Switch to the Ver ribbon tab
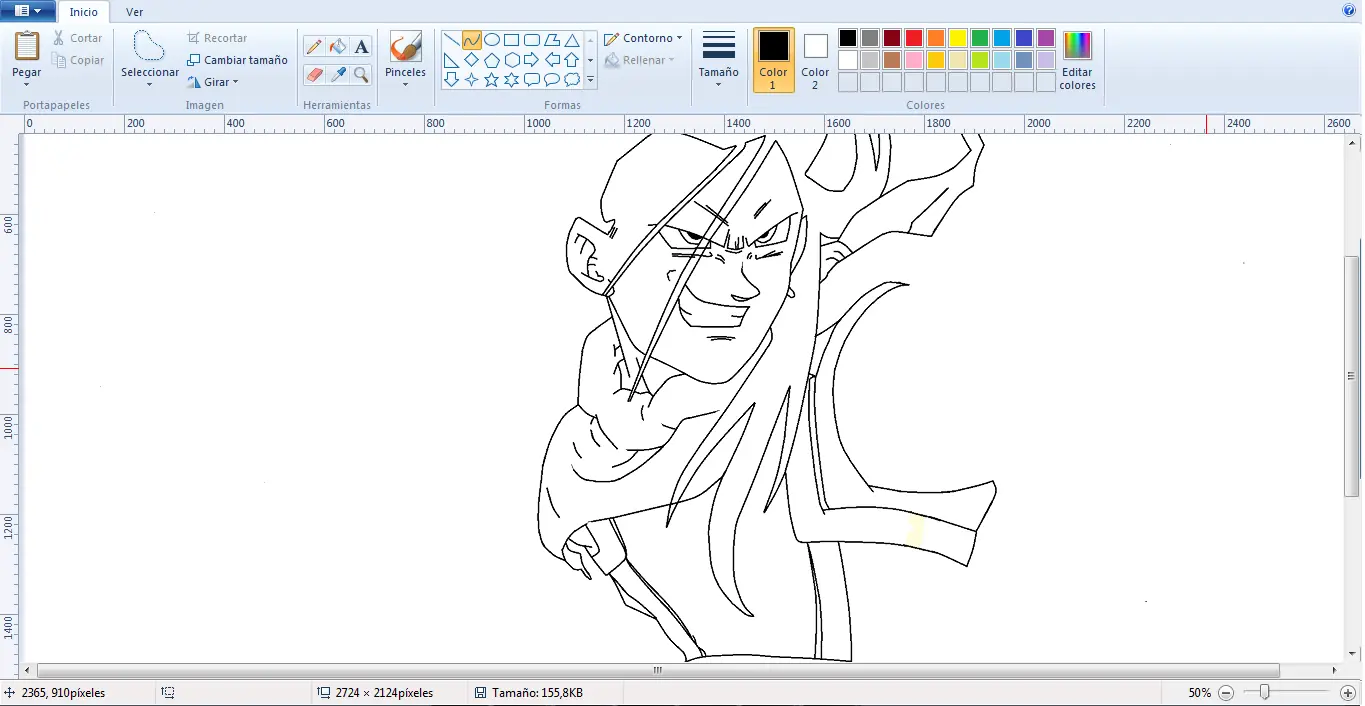Screen dimensions: 1365x706 pos(134,12)
